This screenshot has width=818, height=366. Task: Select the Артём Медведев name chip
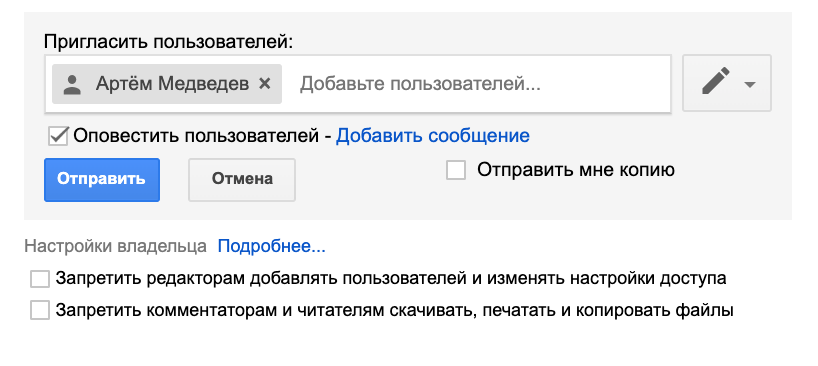coord(167,84)
